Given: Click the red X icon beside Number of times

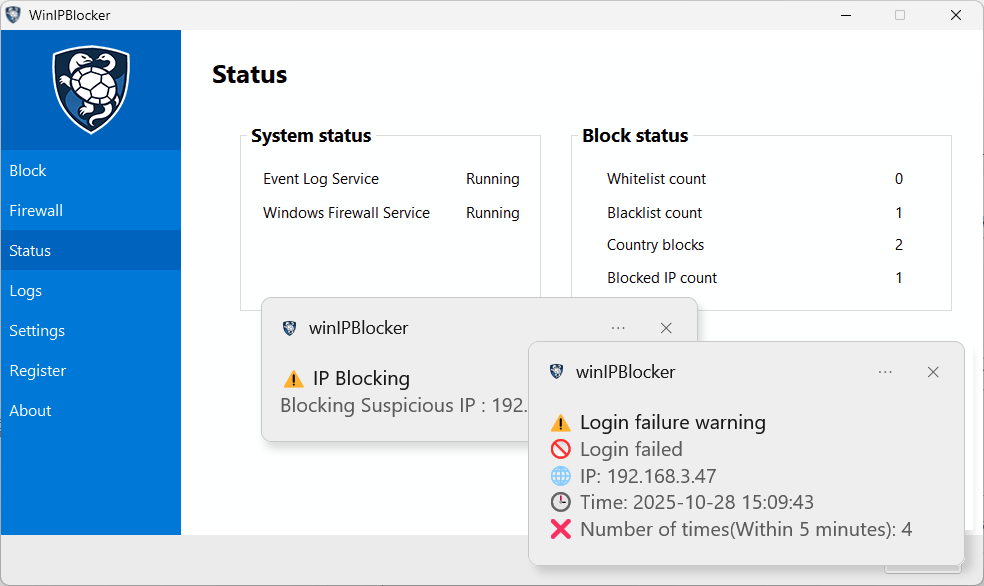Looking at the screenshot, I should pos(560,529).
